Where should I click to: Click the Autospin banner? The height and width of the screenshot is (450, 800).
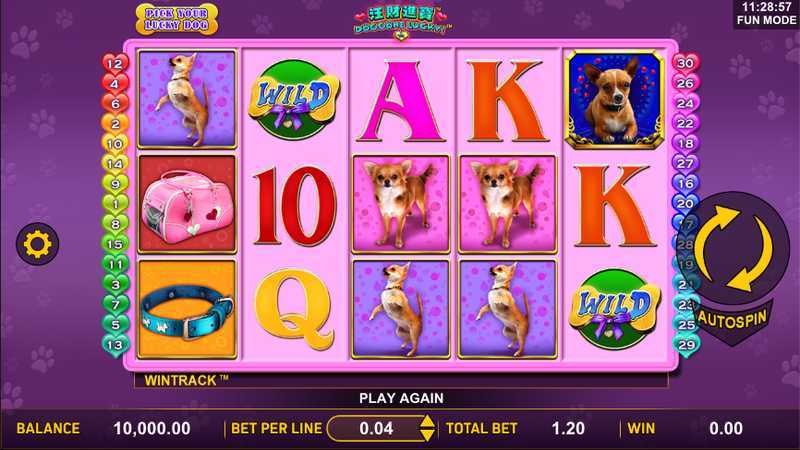(x=733, y=321)
